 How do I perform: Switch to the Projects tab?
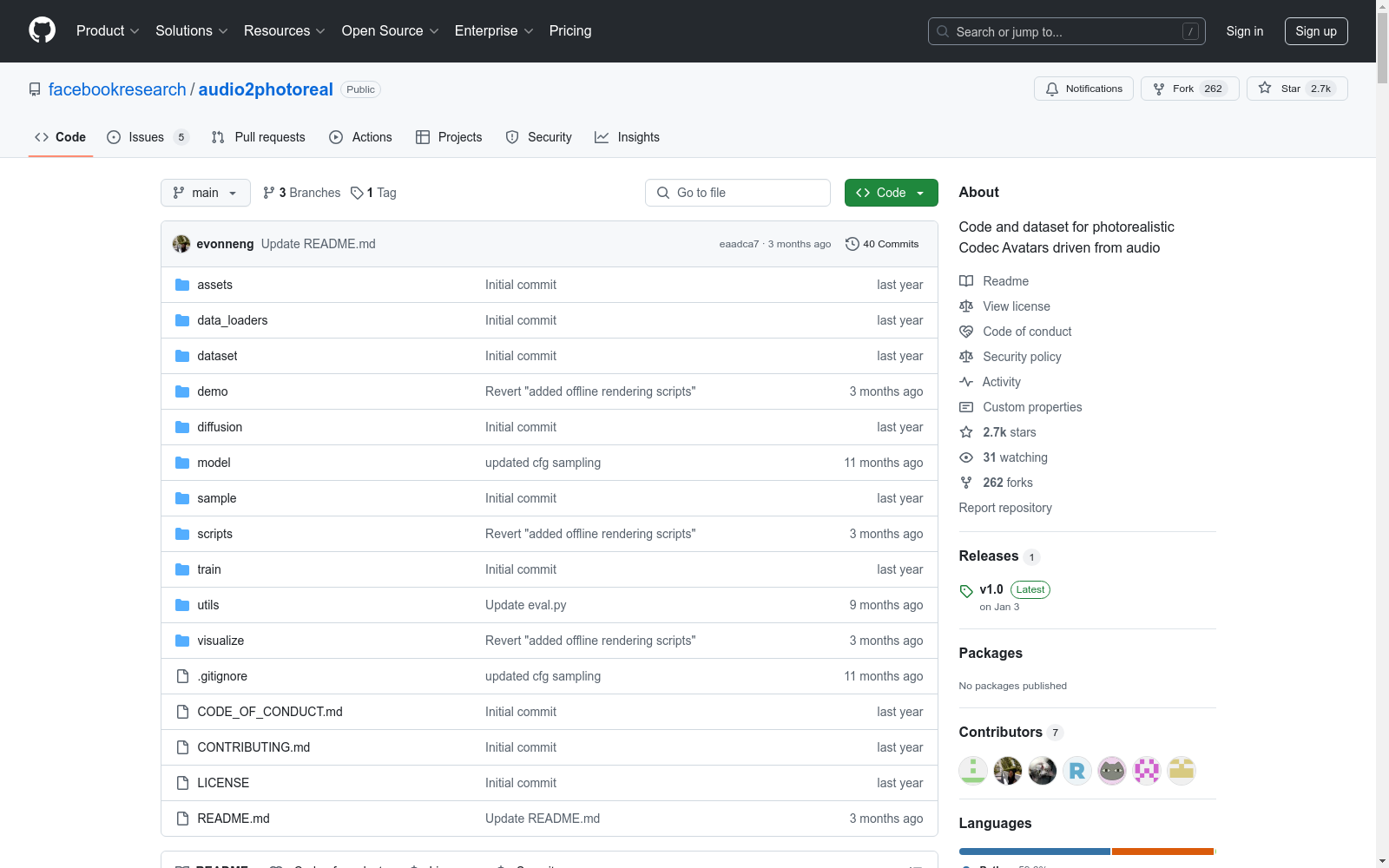pyautogui.click(x=449, y=137)
